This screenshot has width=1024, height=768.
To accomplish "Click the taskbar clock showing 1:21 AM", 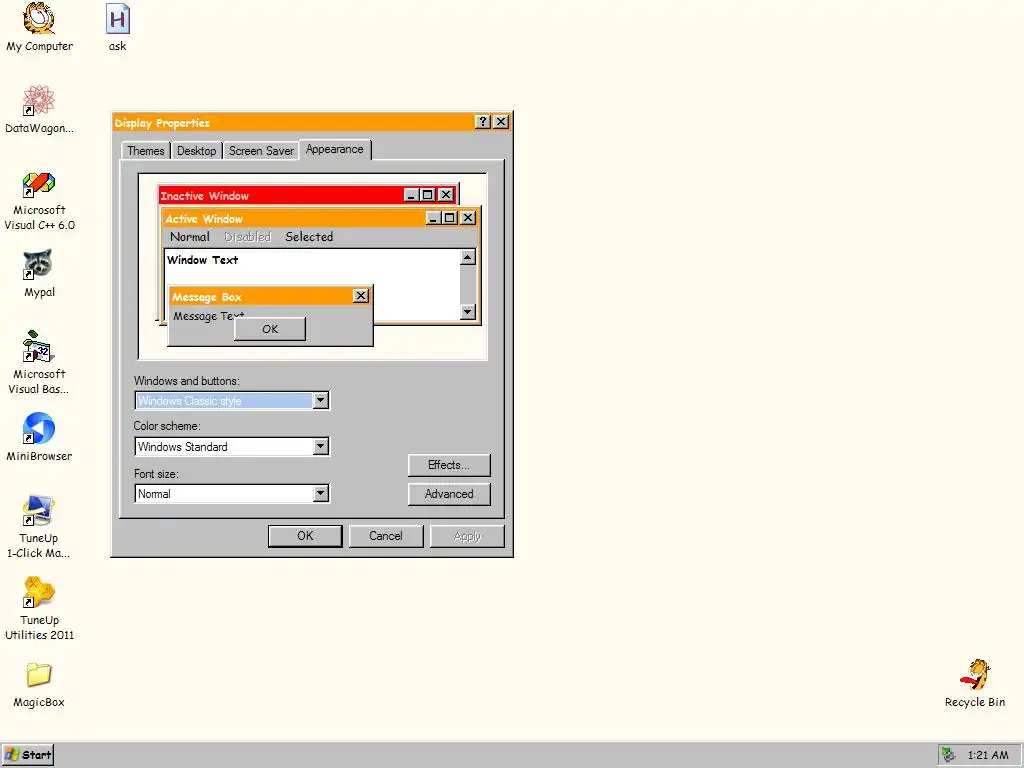I will pos(987,755).
